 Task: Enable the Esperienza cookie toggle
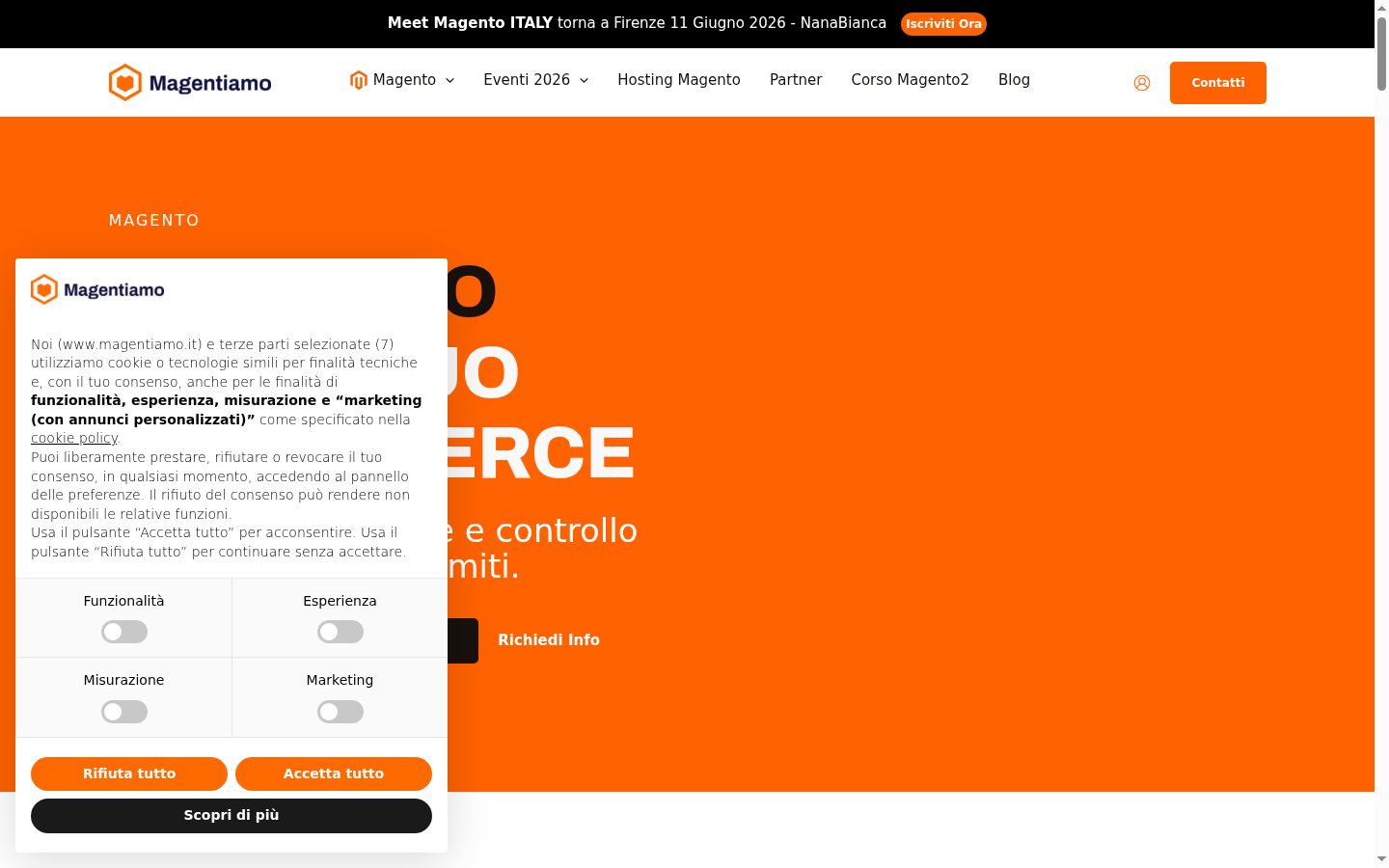coord(340,632)
